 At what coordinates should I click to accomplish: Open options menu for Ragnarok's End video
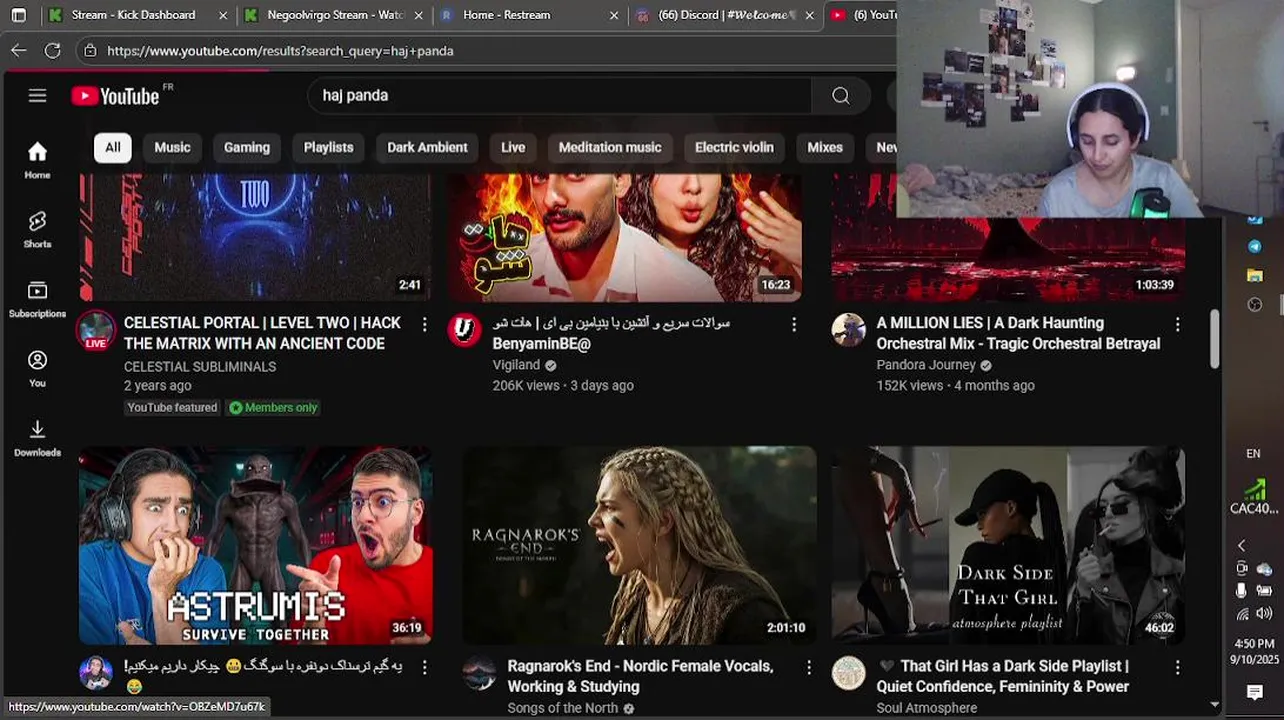(x=809, y=667)
